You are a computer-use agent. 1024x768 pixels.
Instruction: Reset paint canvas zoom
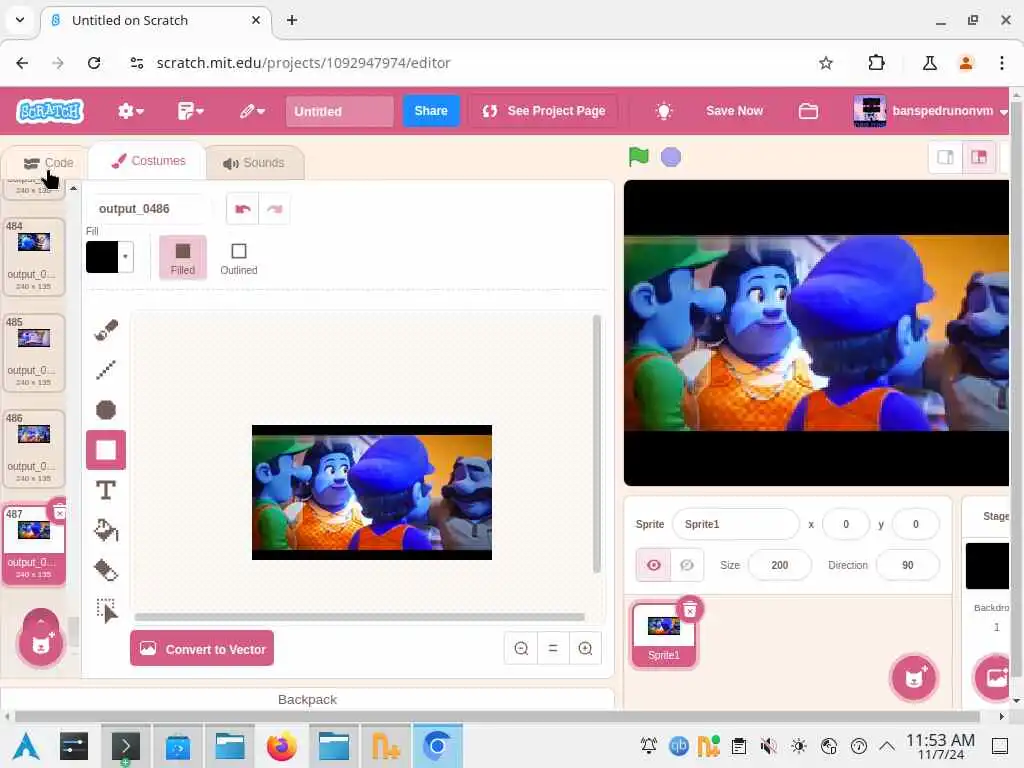(x=553, y=648)
